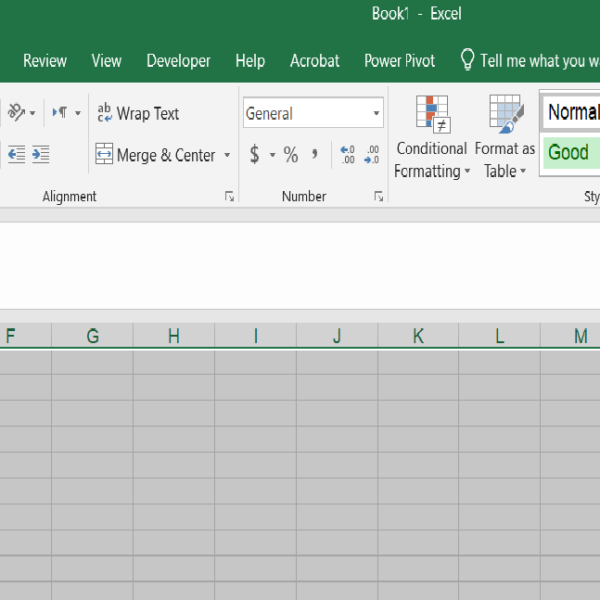Apply the Normal cell style

point(571,112)
